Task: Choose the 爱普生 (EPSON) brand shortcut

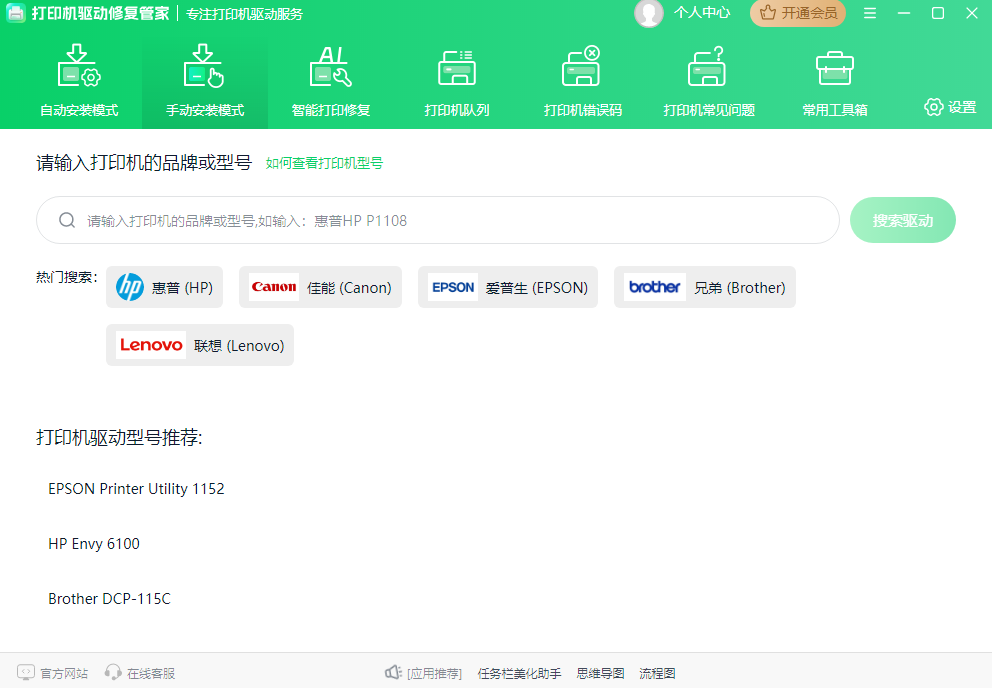Action: click(507, 287)
